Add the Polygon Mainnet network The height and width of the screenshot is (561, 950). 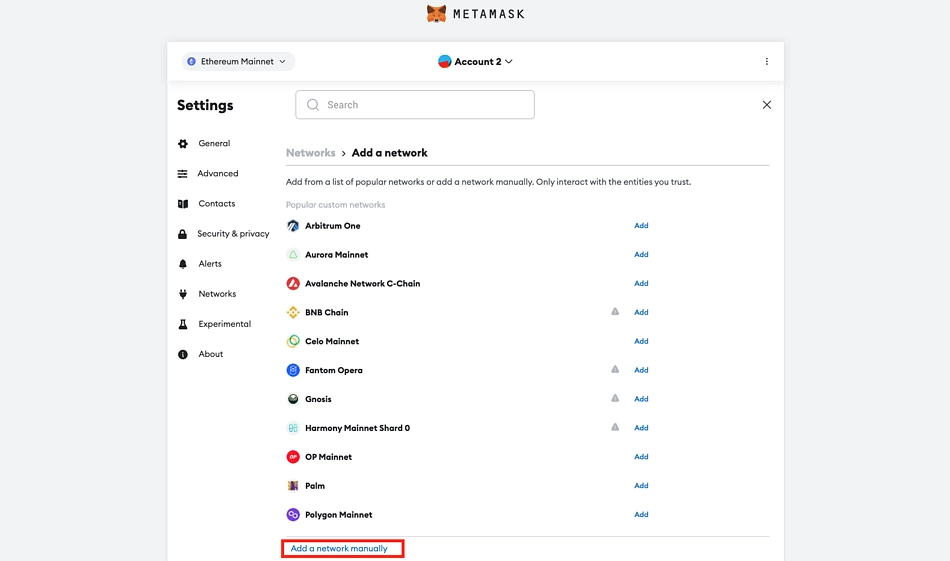click(641, 514)
